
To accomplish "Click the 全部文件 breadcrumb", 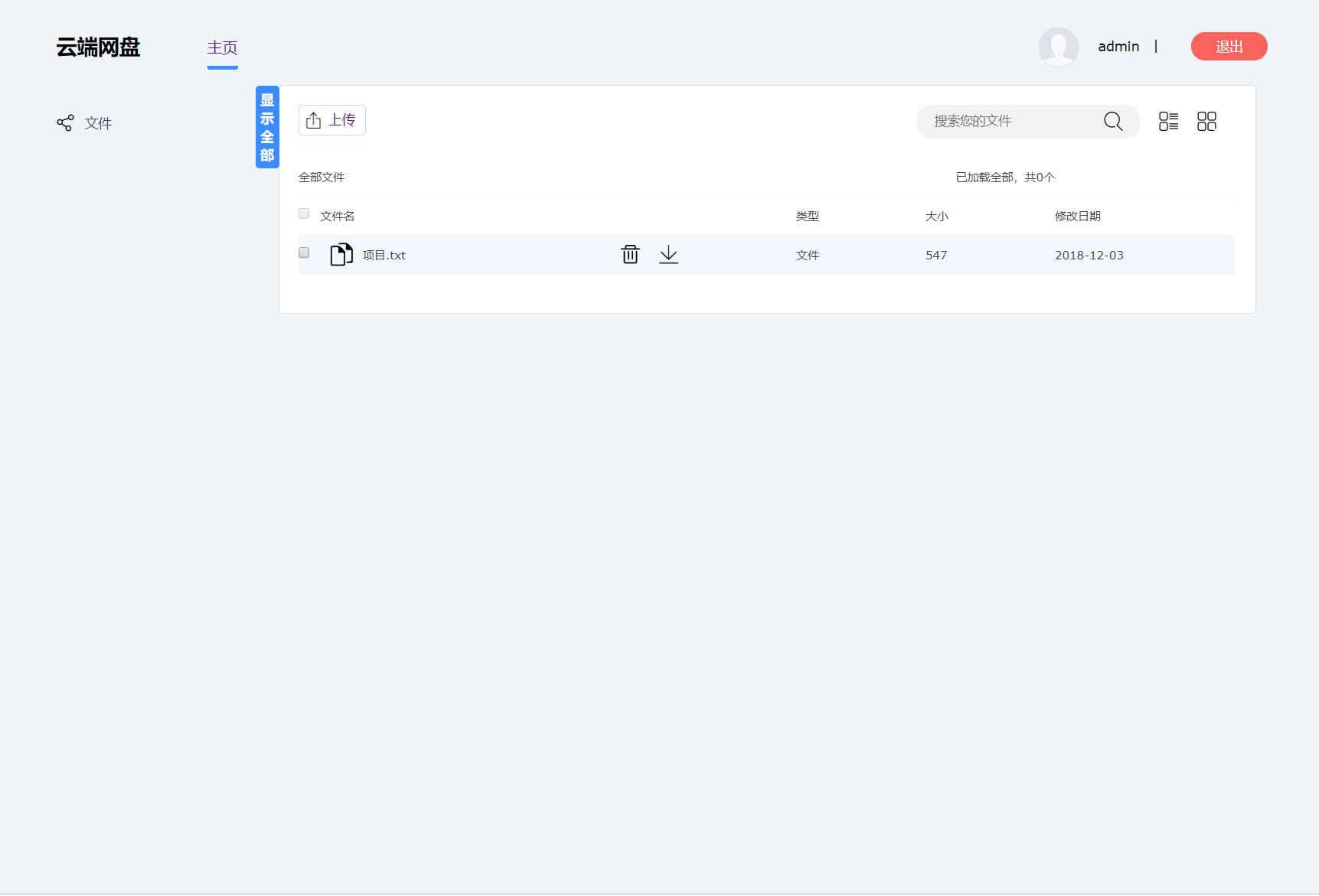I will (322, 177).
